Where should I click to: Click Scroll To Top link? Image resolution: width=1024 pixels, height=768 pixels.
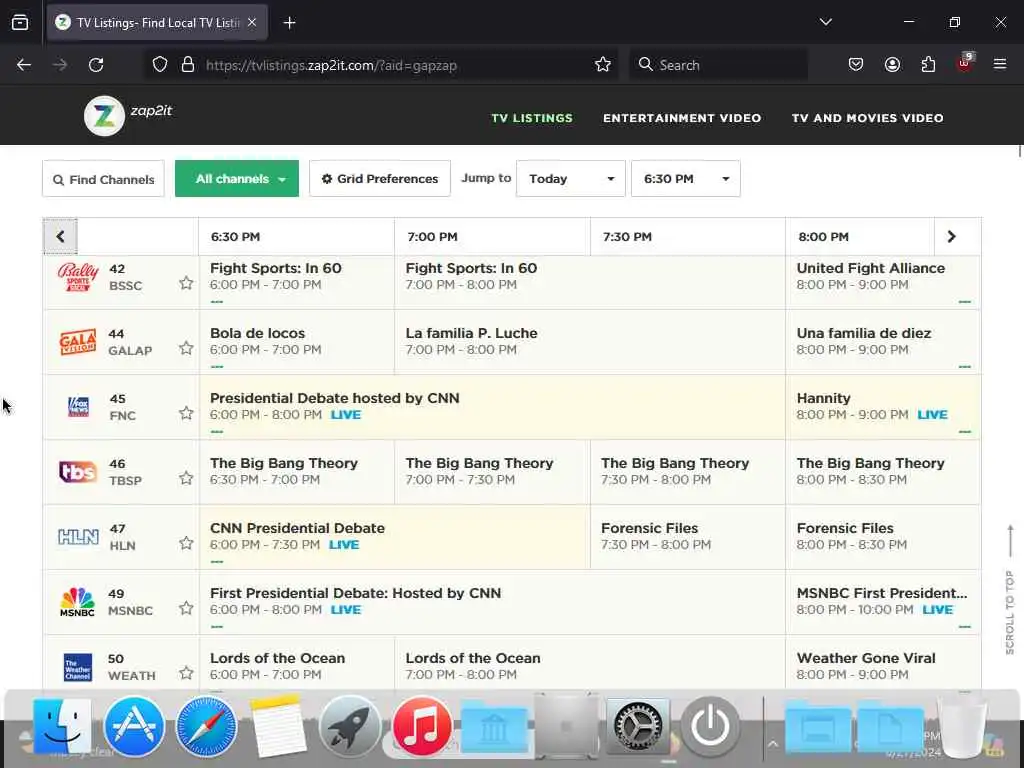tap(1010, 590)
